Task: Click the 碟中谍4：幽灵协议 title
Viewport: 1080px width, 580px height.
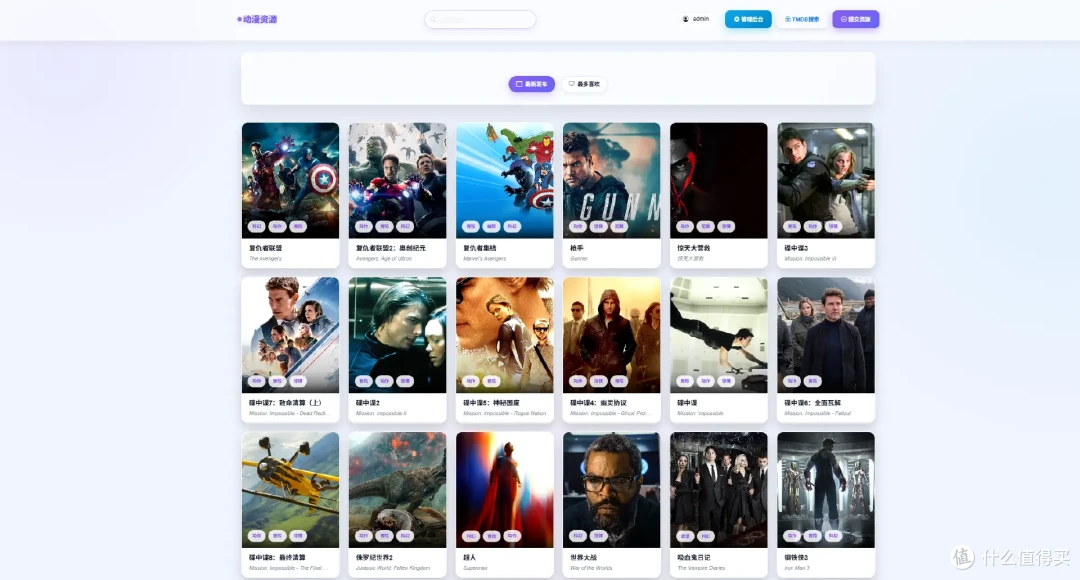Action: coord(598,403)
